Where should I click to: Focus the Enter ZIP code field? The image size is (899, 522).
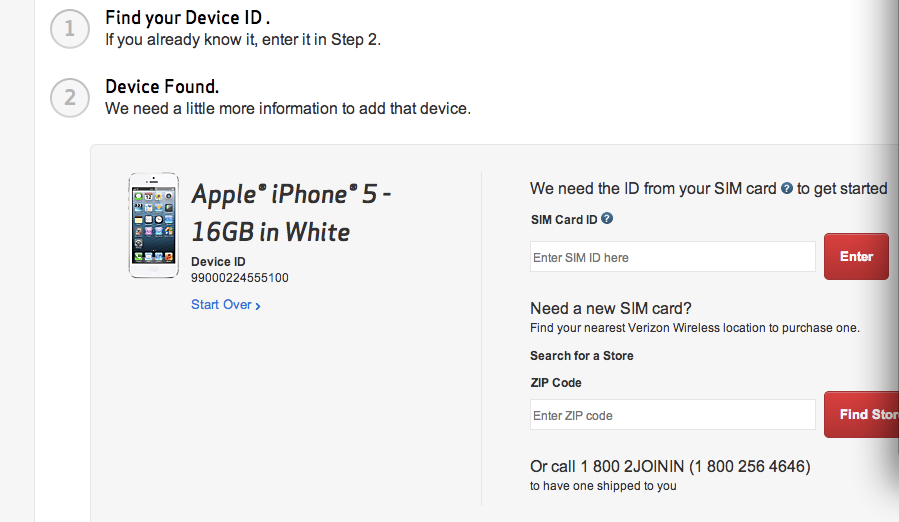(x=672, y=415)
